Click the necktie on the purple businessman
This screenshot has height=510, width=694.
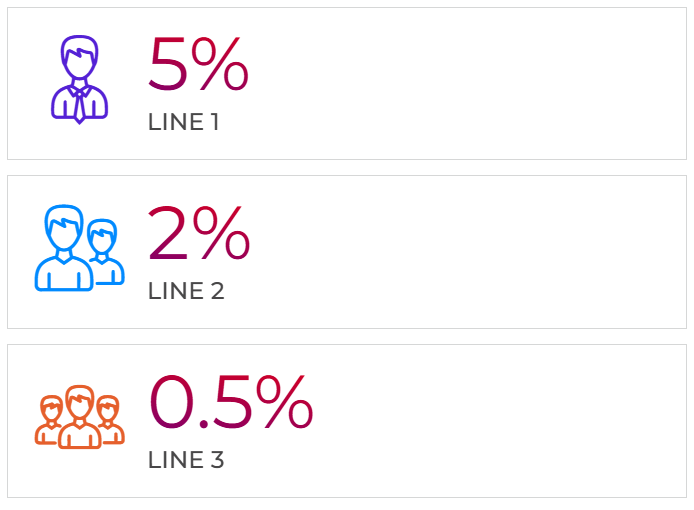pos(79,104)
